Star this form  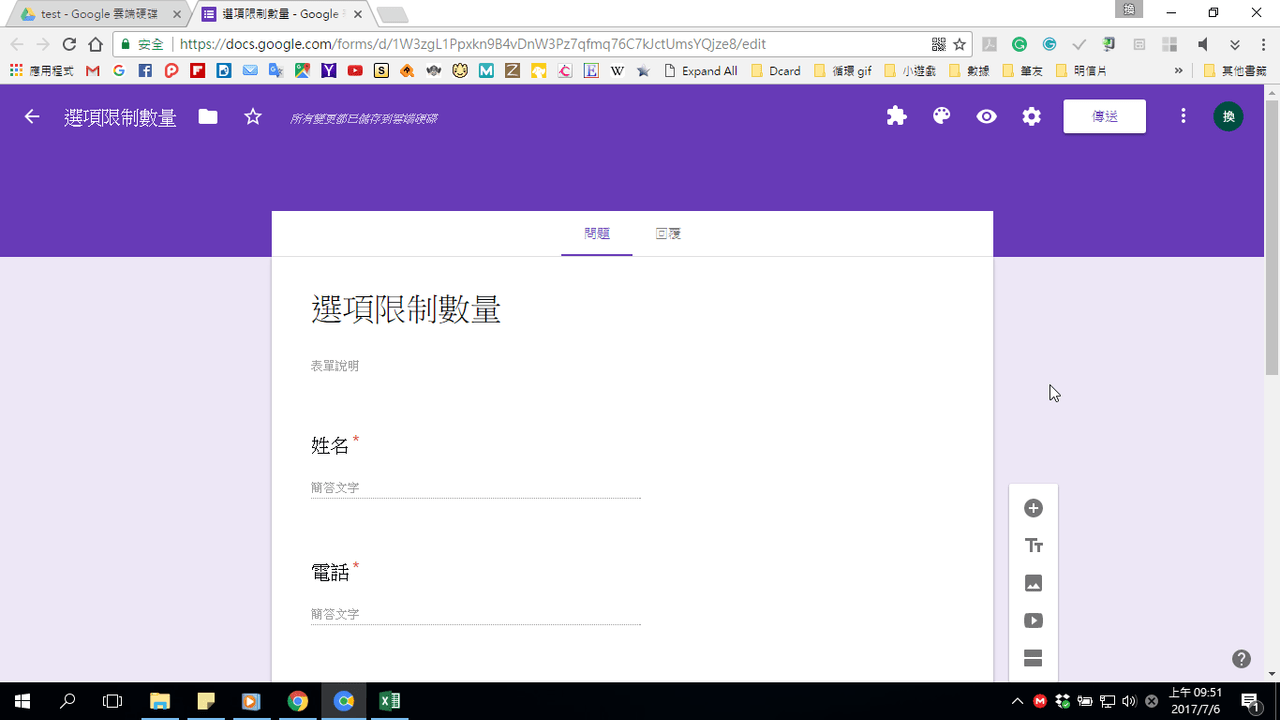(x=253, y=117)
